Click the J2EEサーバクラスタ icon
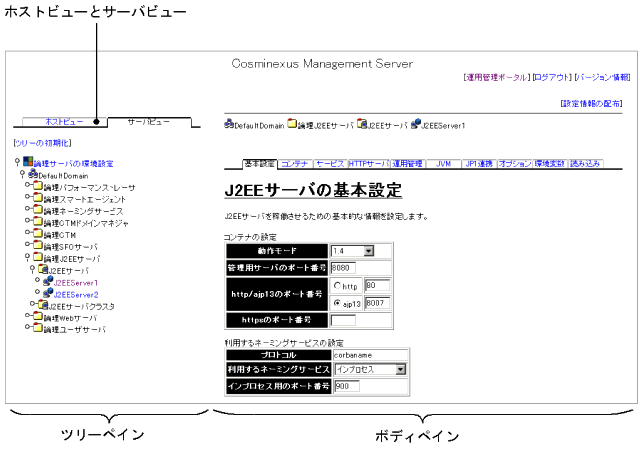Image resolution: width=640 pixels, height=456 pixels. tap(43, 304)
